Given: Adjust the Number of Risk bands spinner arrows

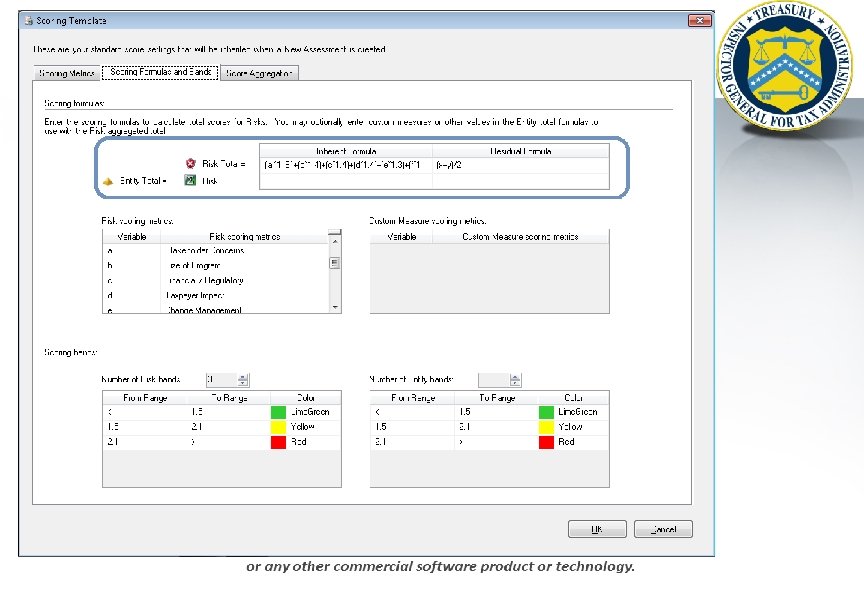Looking at the screenshot, I should pos(243,380).
